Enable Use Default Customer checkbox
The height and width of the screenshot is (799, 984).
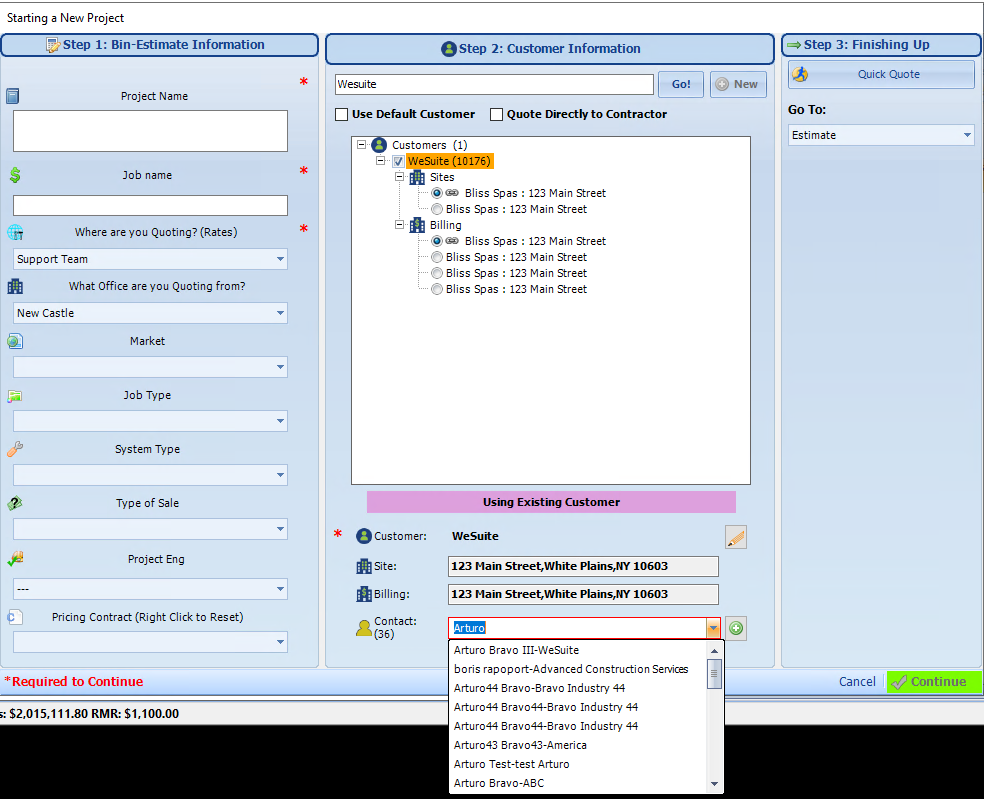pyautogui.click(x=341, y=114)
